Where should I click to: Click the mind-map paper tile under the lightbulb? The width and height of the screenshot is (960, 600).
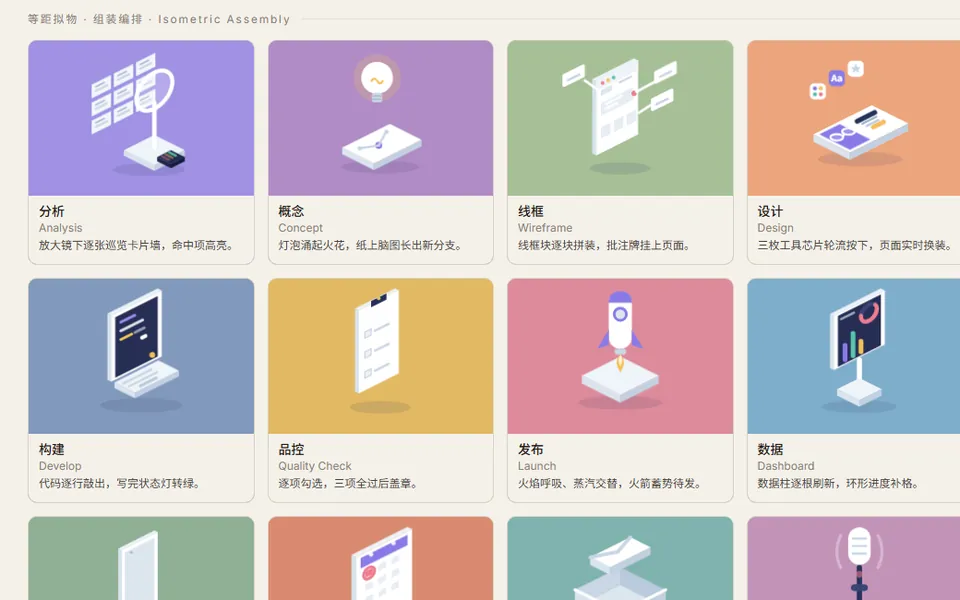point(381,147)
